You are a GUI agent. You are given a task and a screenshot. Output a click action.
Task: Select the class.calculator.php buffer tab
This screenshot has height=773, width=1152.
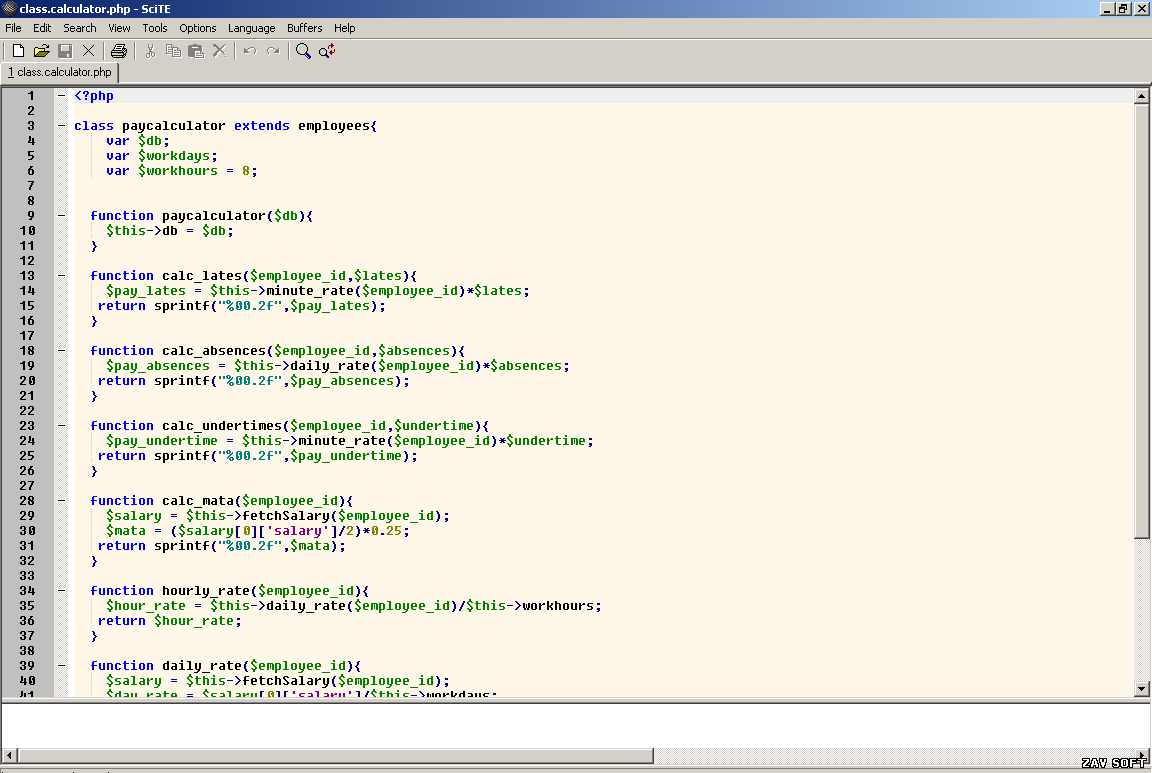tap(60, 72)
